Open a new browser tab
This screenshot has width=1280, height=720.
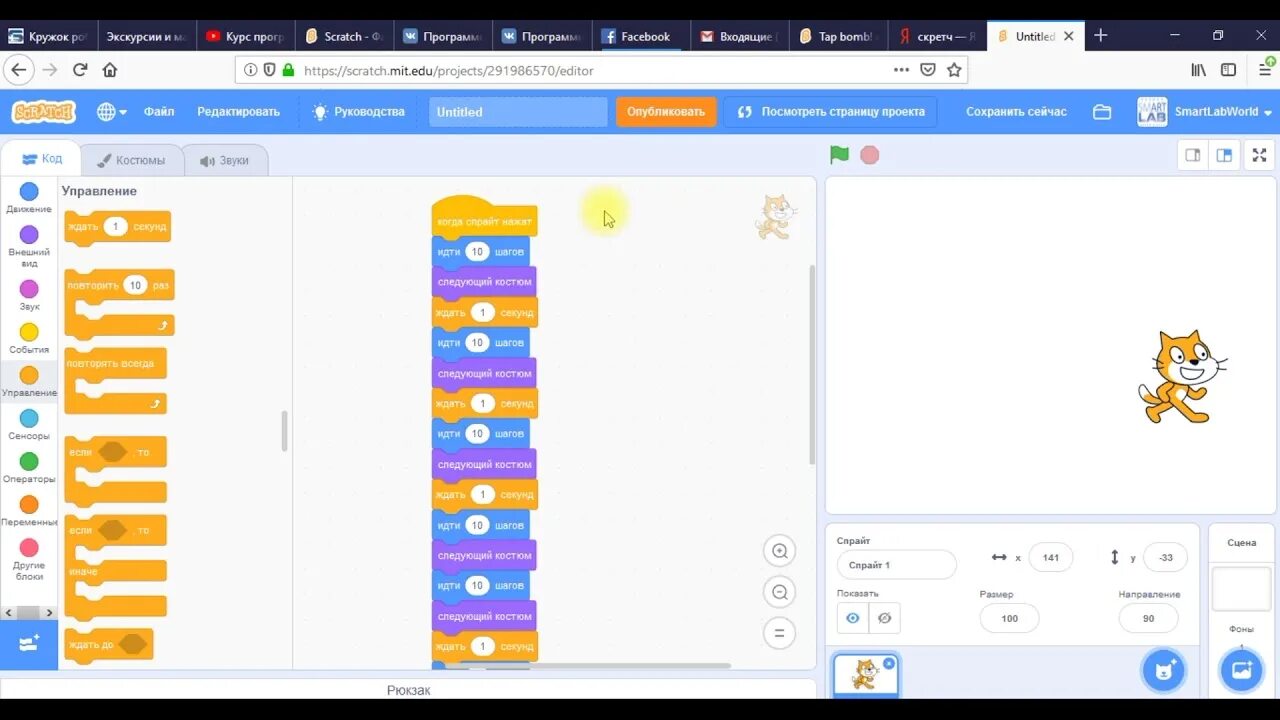(1101, 36)
